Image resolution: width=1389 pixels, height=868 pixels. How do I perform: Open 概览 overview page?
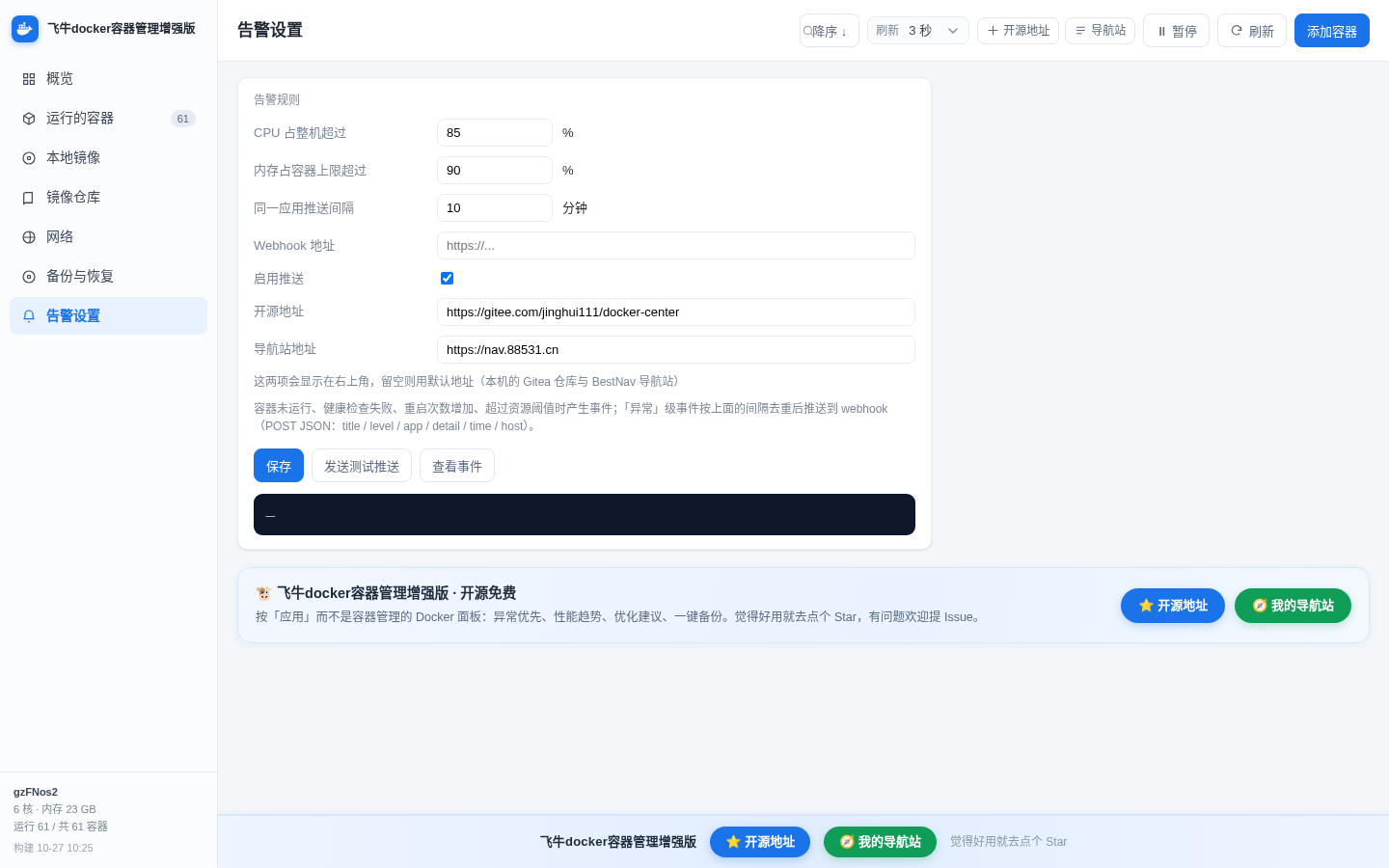click(108, 79)
